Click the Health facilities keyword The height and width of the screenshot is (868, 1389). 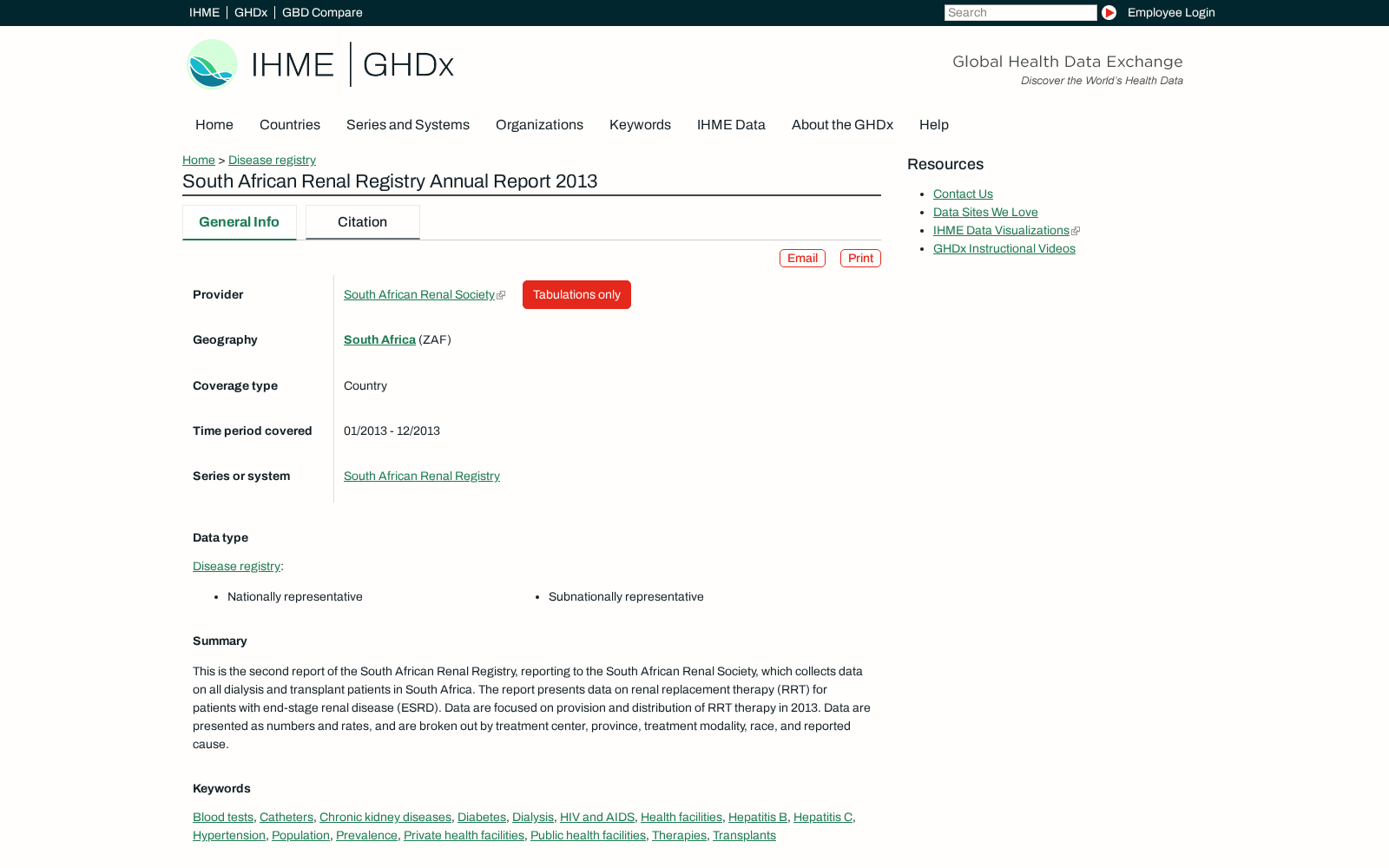(681, 818)
